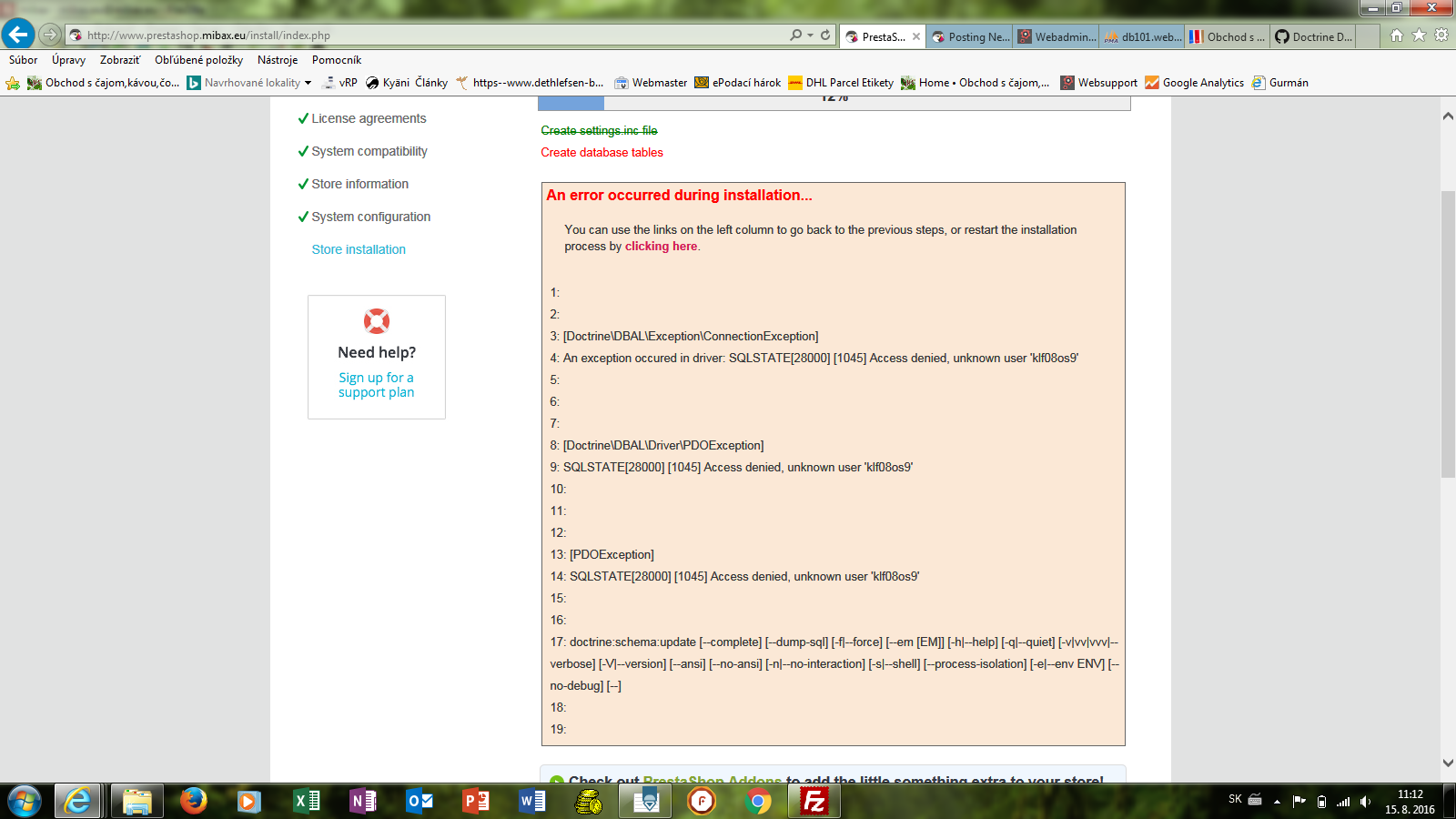Switch to the Obchod s ... tab
The width and height of the screenshot is (1456, 819).
click(1228, 37)
